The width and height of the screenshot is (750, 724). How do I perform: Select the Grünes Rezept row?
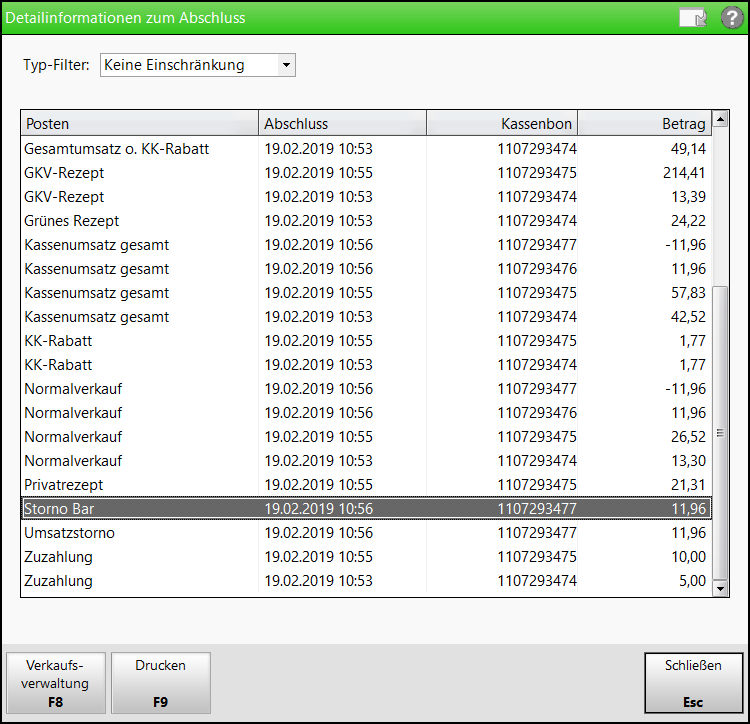[366, 221]
